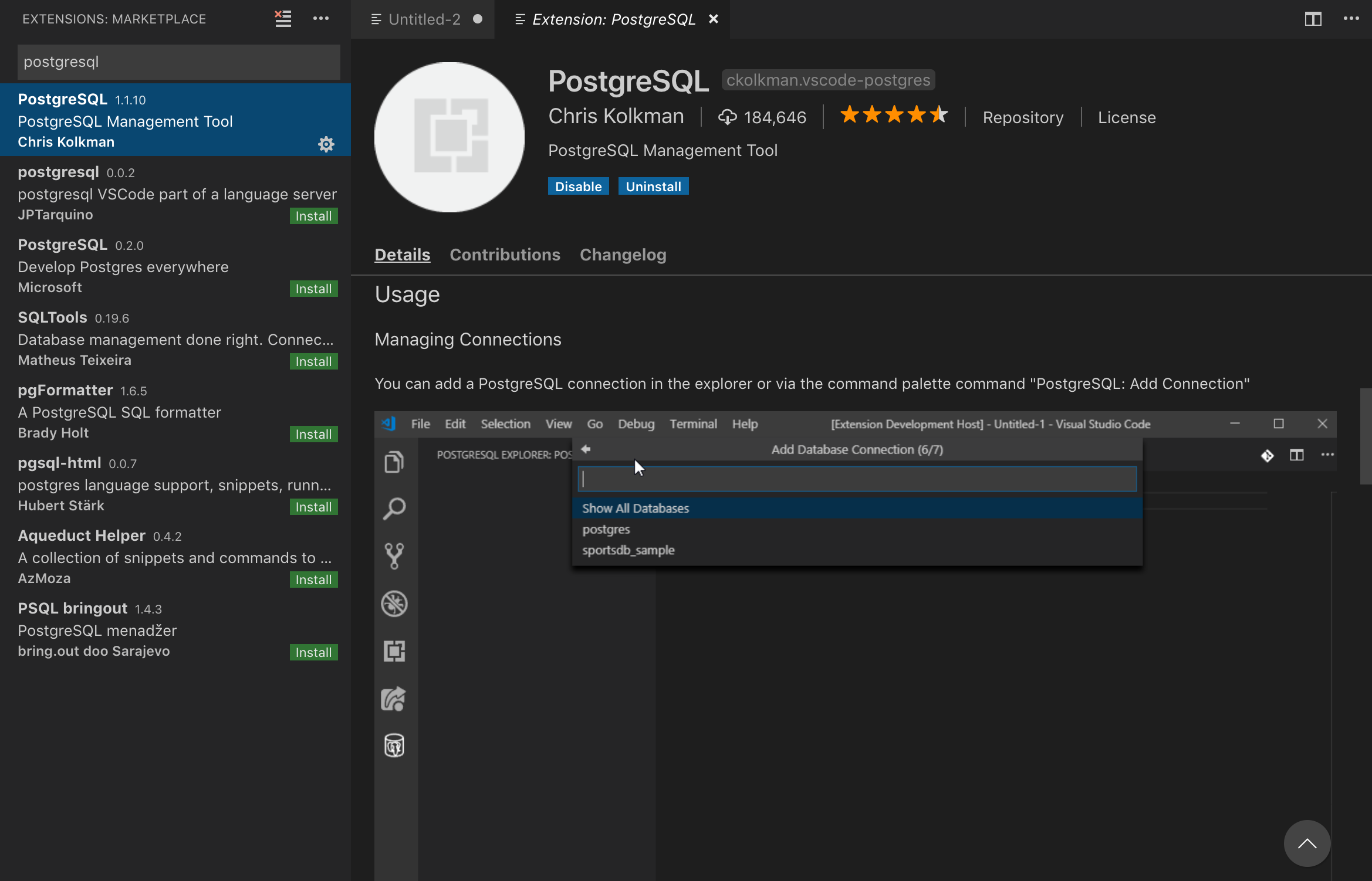Open the Changelog tab

(x=623, y=255)
